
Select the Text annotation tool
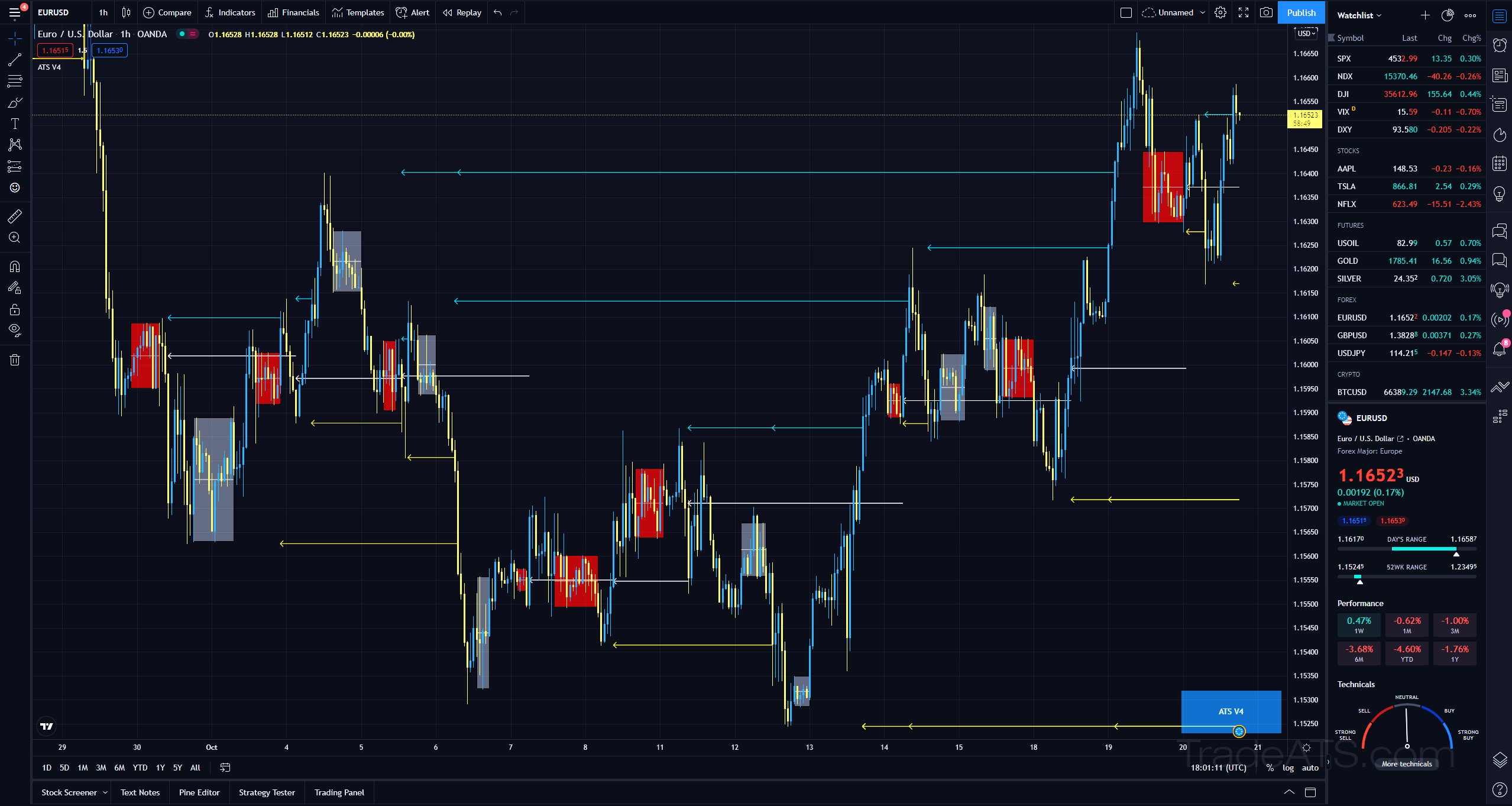pyautogui.click(x=15, y=124)
